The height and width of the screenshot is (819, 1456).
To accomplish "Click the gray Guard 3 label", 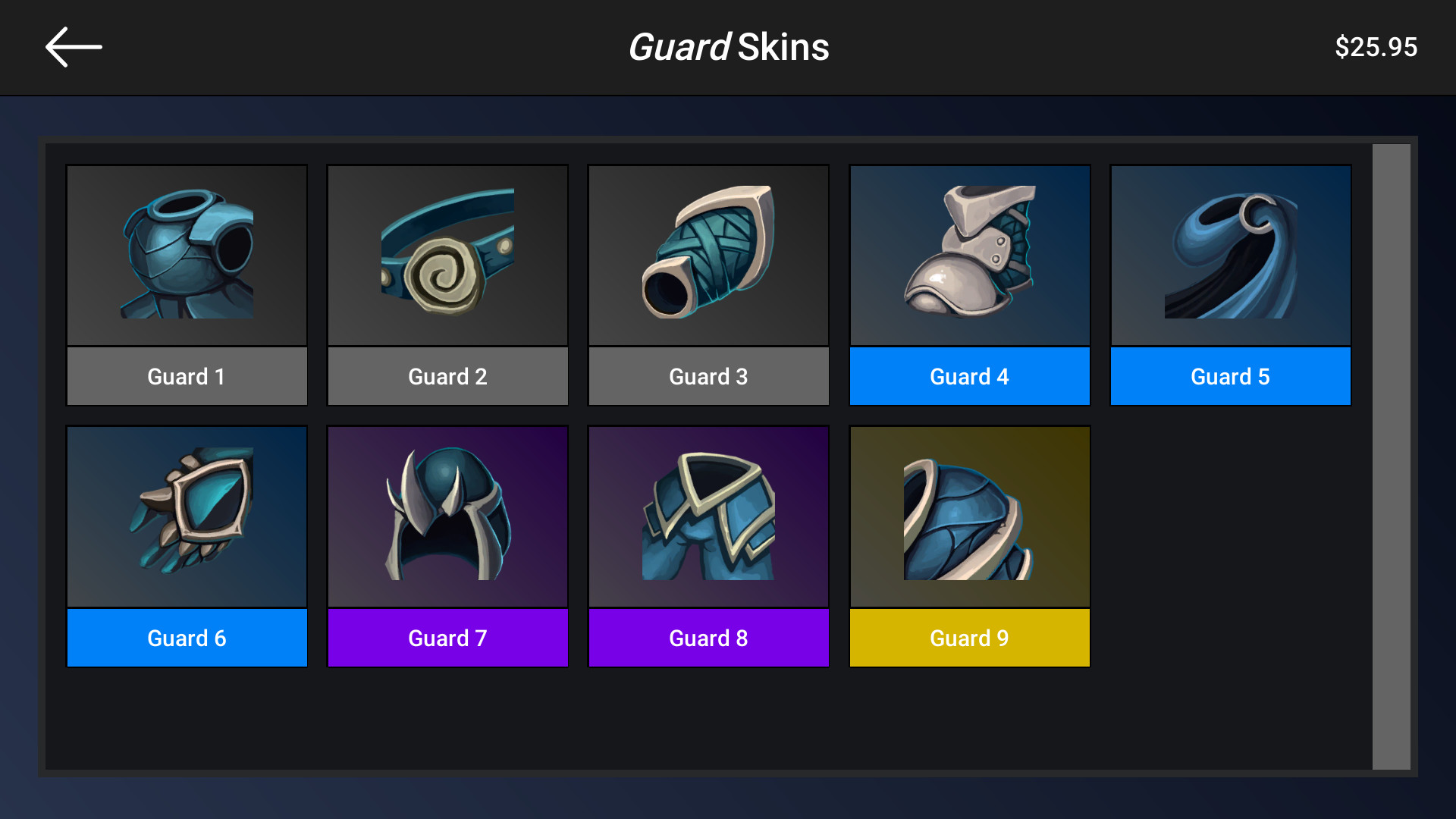I will coord(708,376).
